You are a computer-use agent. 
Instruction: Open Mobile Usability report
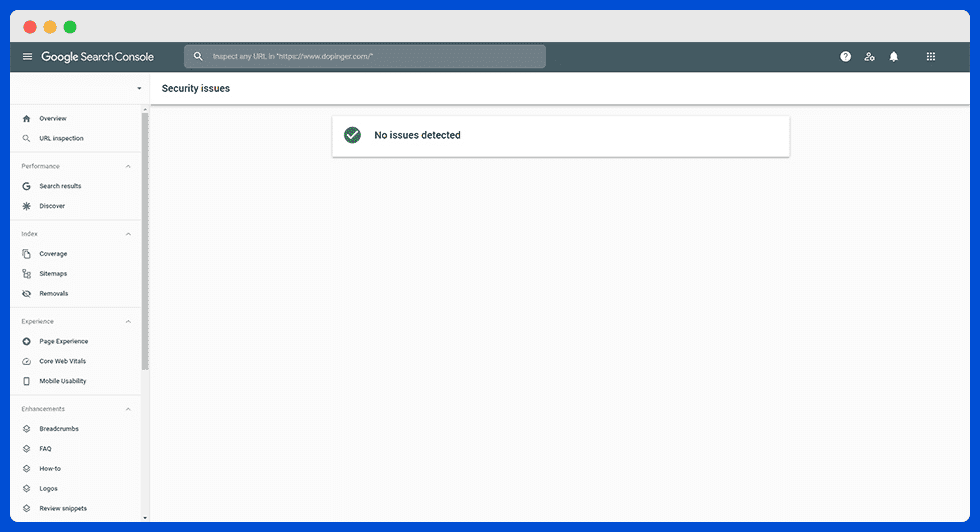[62, 381]
